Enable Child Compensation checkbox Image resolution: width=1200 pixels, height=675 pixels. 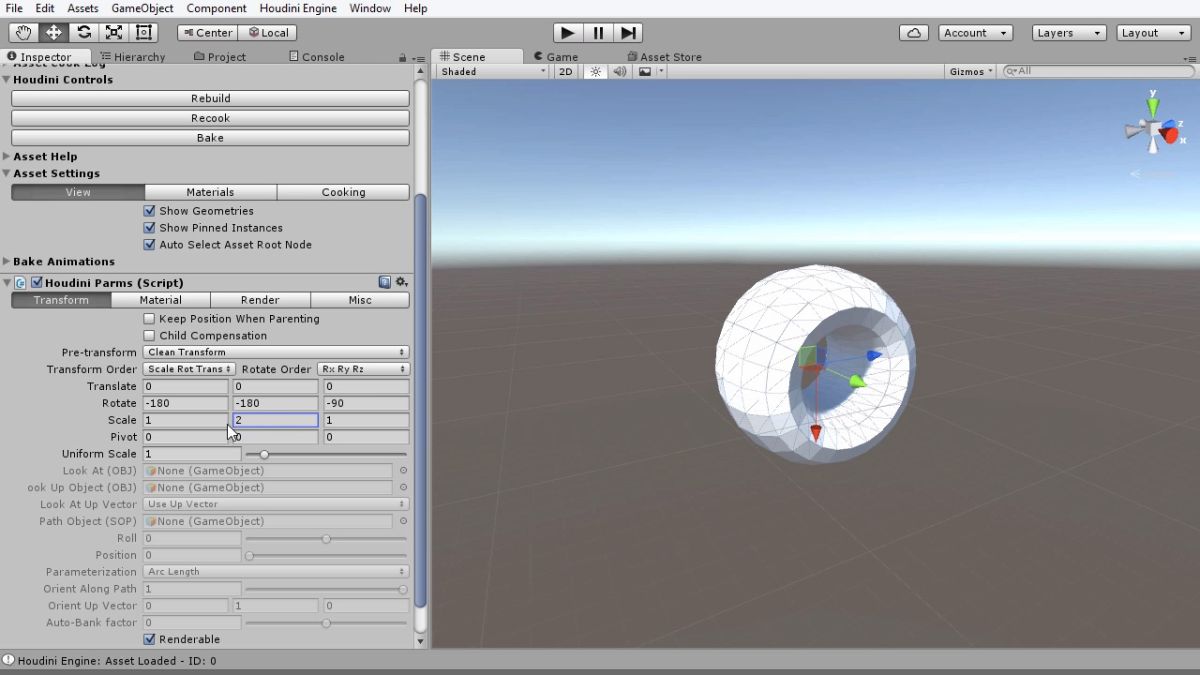149,336
